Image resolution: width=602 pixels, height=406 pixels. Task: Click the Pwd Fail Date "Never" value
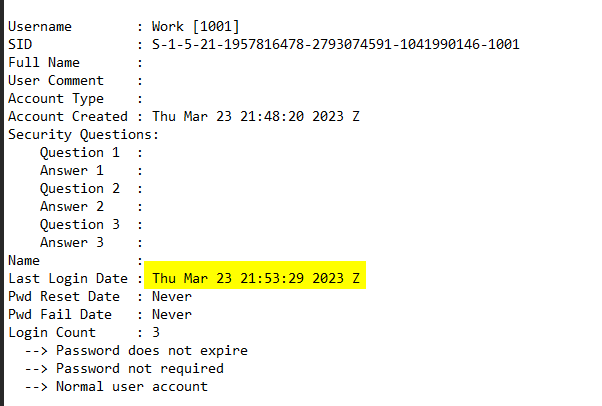point(172,314)
